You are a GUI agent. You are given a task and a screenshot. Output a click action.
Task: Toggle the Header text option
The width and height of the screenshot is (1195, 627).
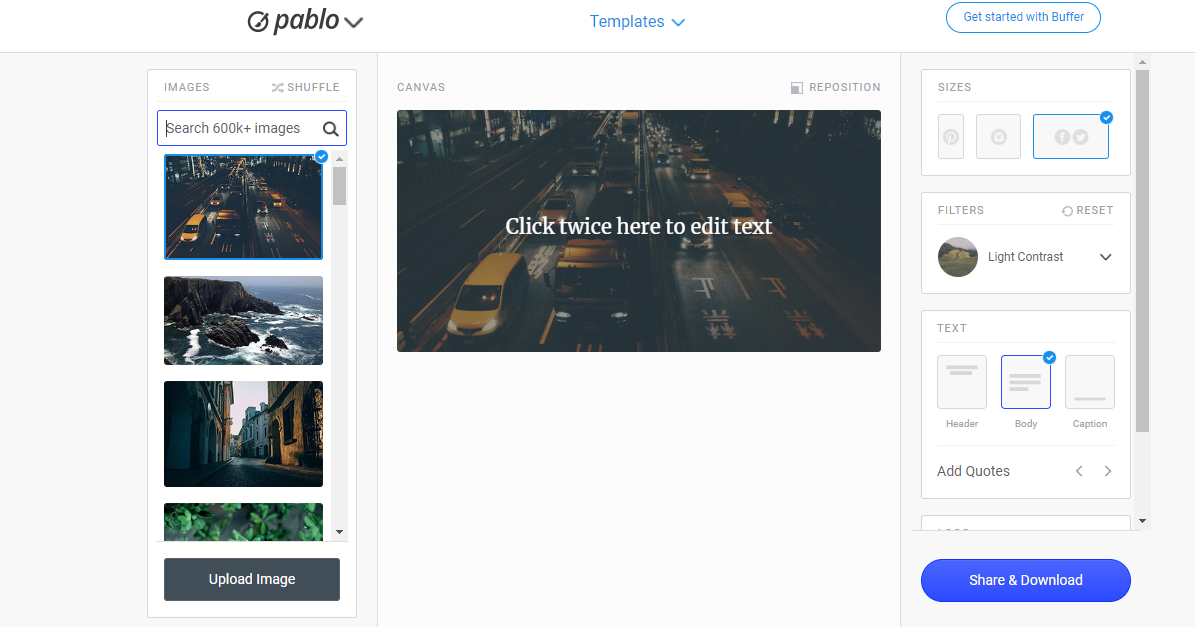961,381
